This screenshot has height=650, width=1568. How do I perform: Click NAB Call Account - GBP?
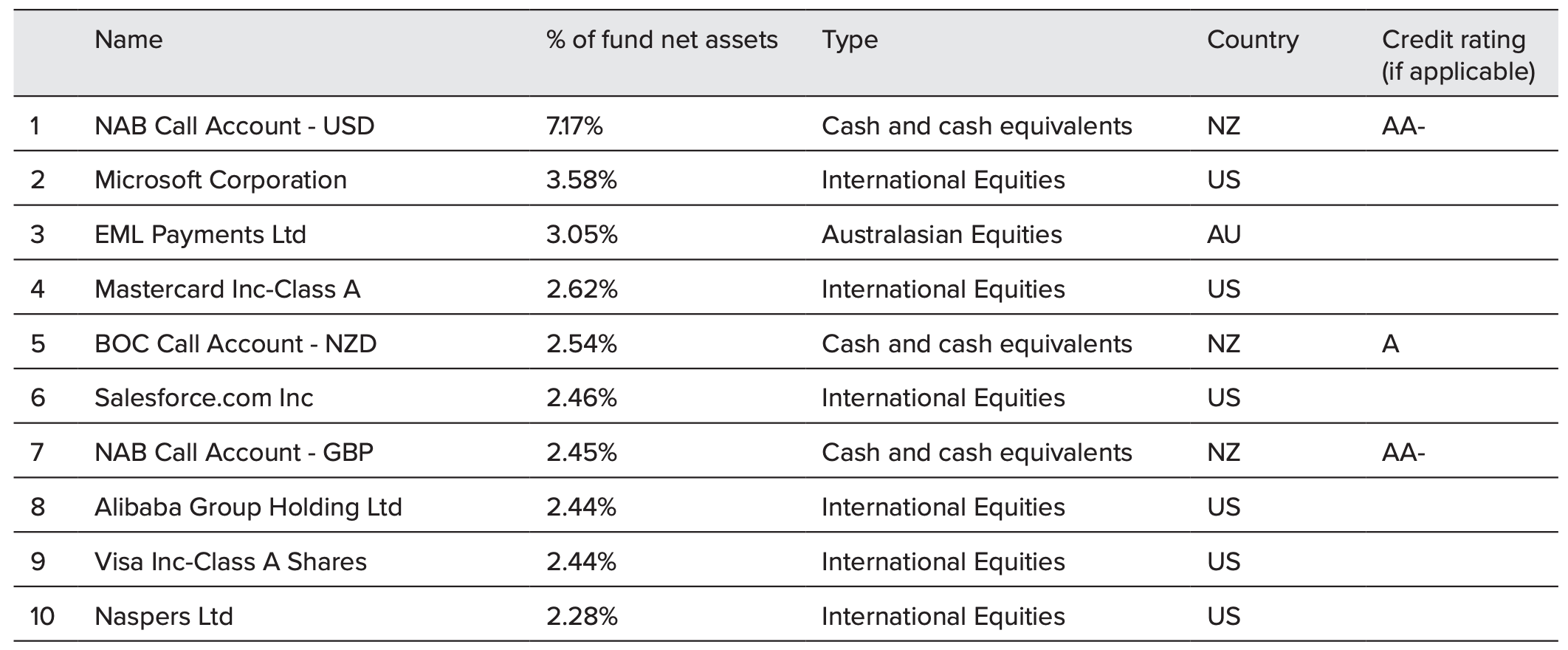click(x=233, y=452)
